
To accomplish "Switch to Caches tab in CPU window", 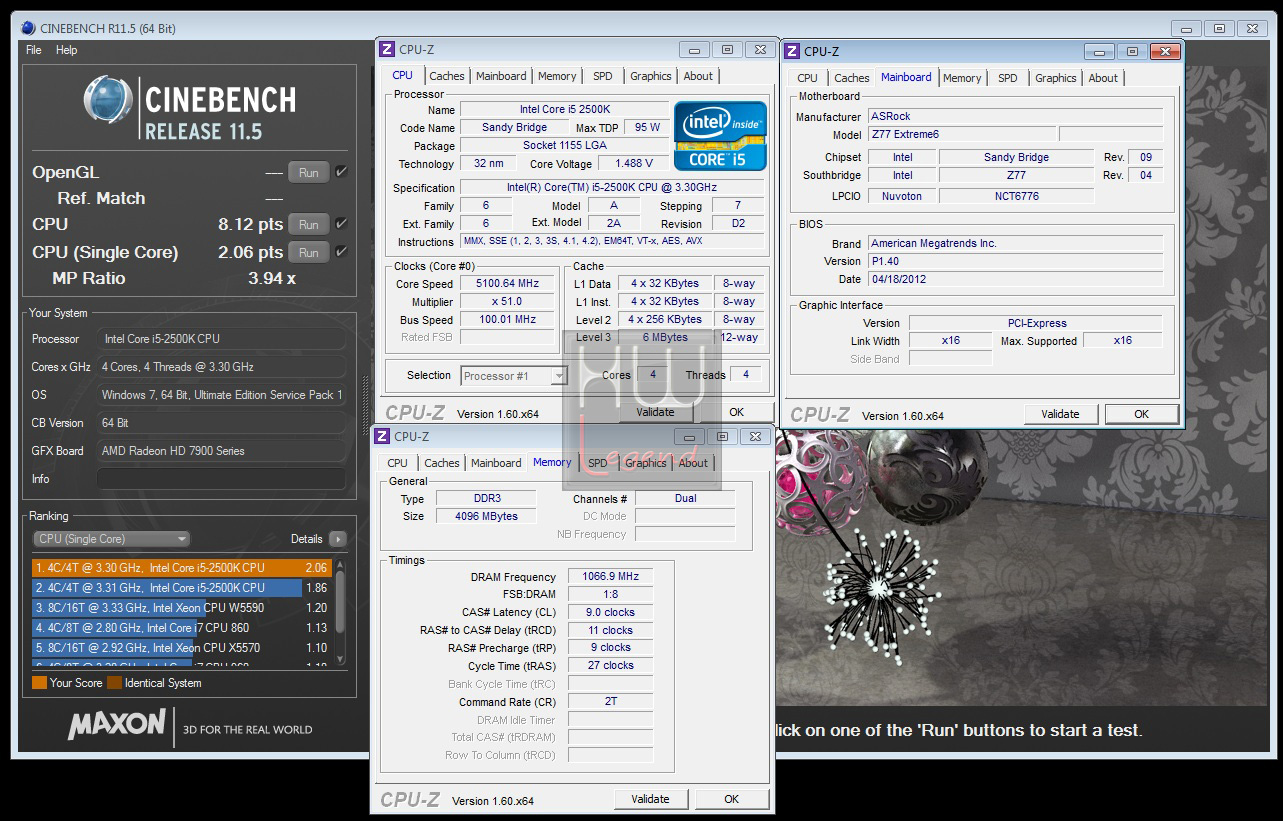I will tap(447, 76).
